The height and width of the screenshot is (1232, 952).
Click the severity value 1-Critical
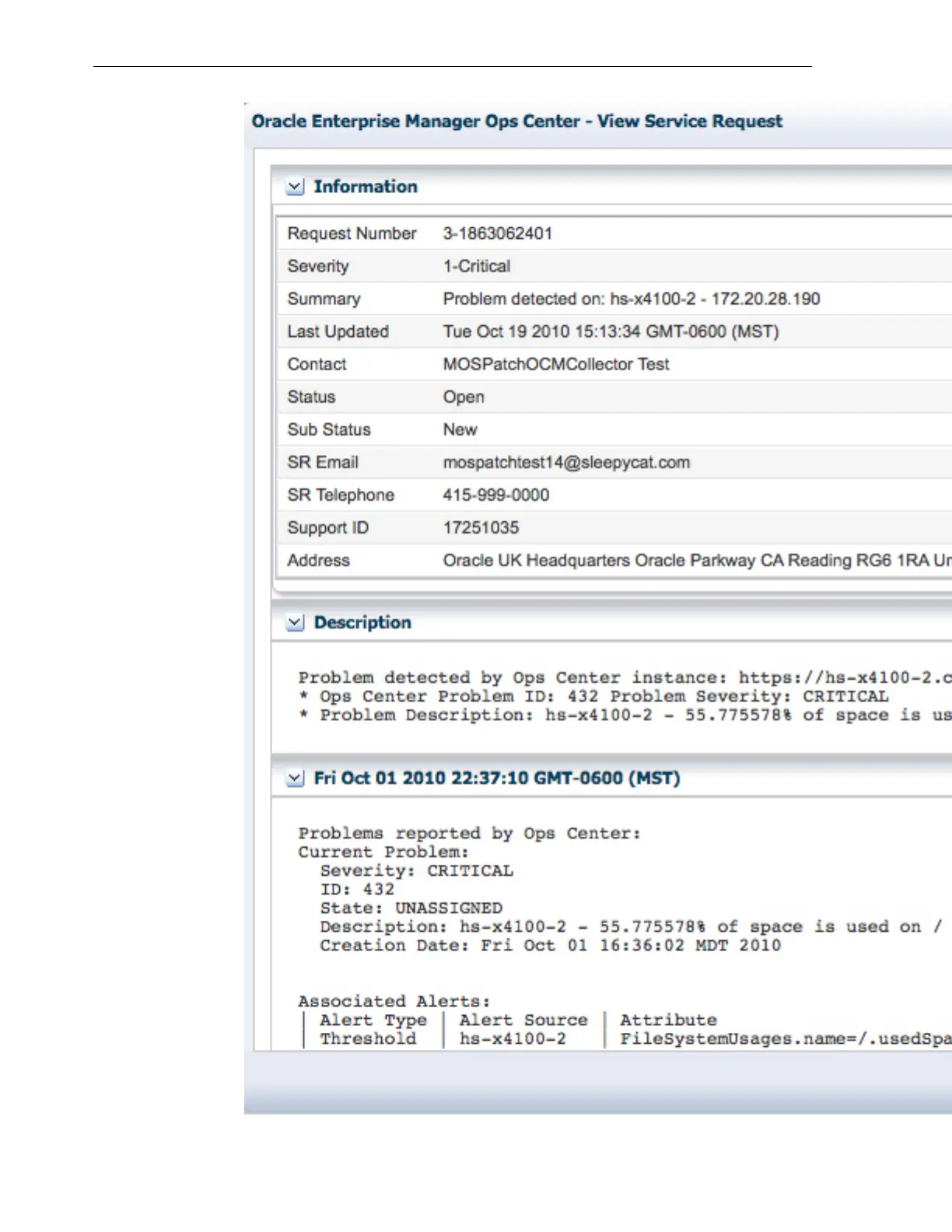pos(477,266)
